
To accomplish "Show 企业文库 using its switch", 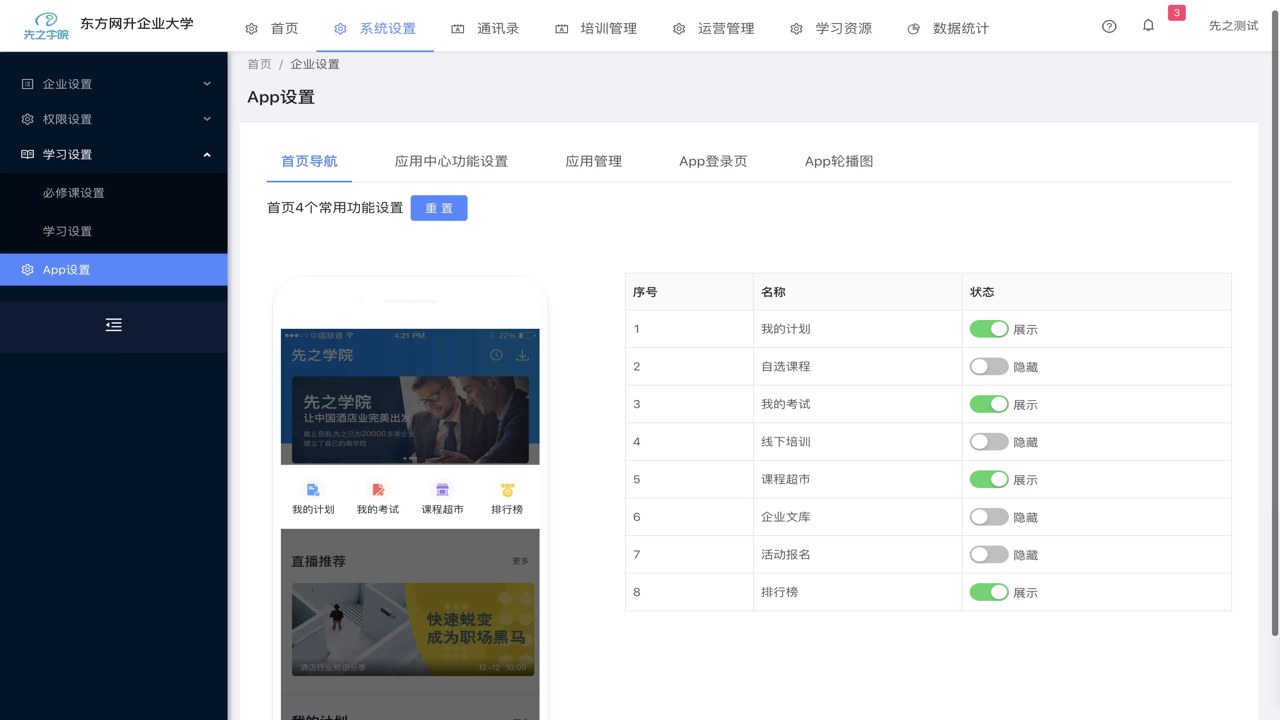I will coord(989,517).
